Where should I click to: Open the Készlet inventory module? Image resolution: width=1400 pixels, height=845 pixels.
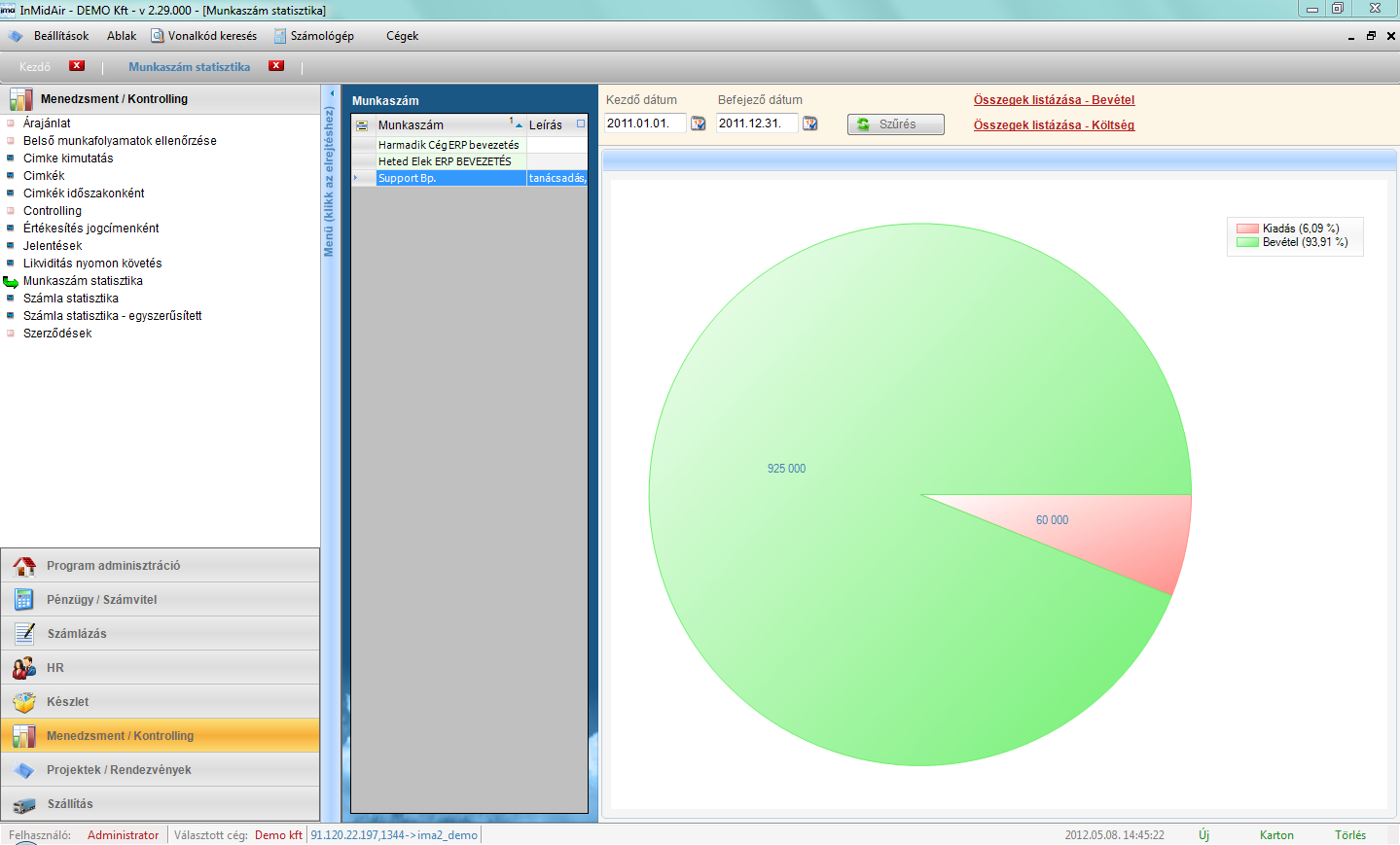(x=161, y=702)
